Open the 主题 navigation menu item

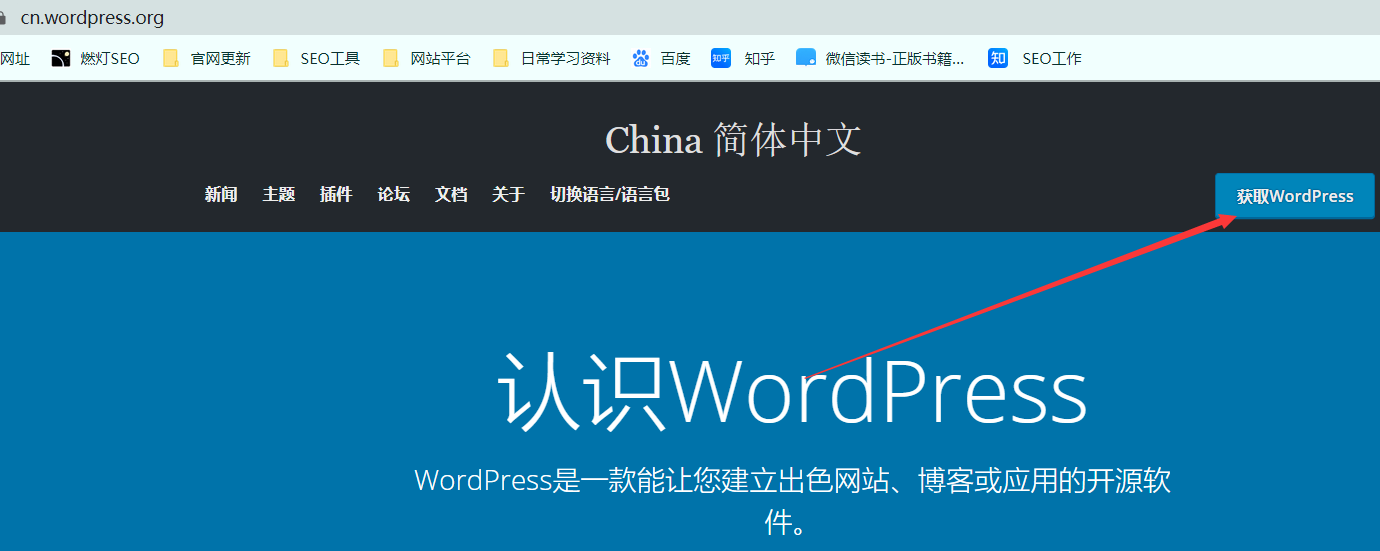(279, 194)
